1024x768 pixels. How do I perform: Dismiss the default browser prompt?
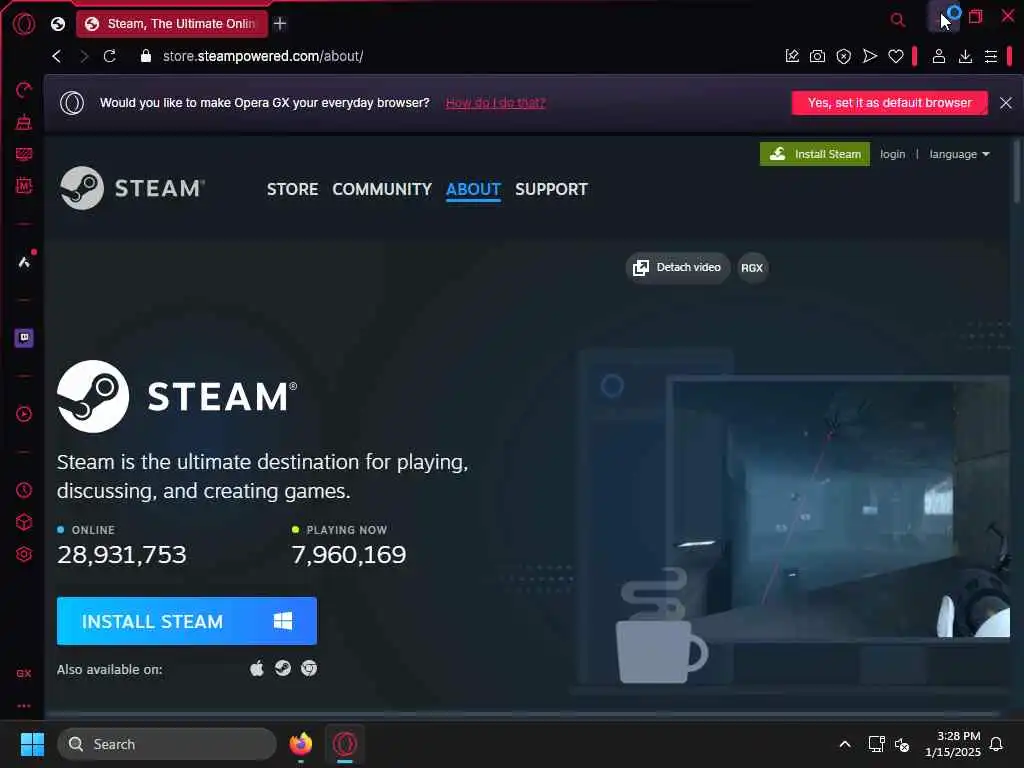point(1006,103)
